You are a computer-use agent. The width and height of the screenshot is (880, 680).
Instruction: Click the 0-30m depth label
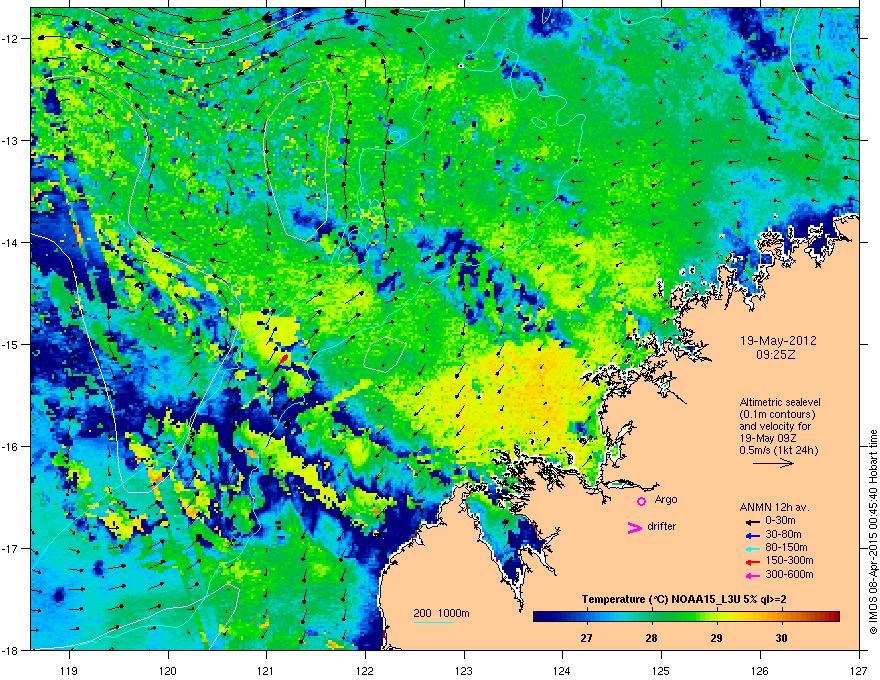tap(780, 521)
